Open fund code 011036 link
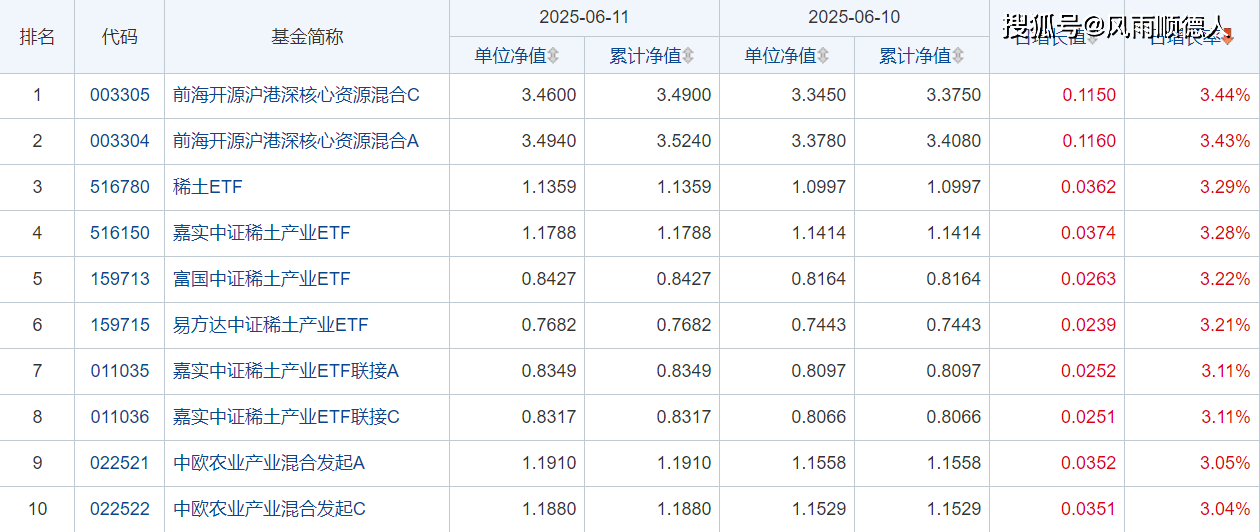The image size is (1260, 532). point(120,418)
